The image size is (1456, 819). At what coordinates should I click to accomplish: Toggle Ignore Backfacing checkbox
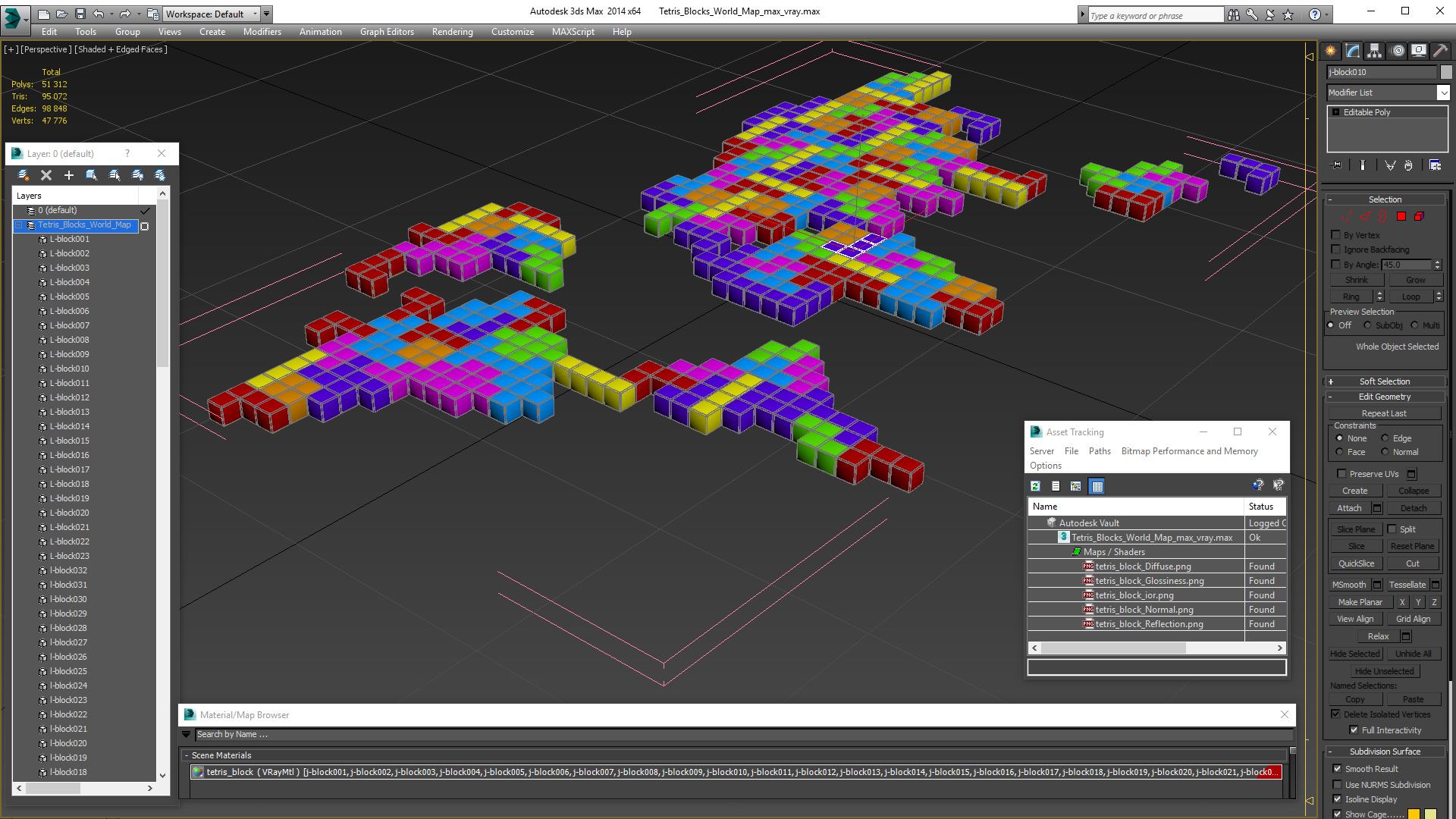tap(1336, 249)
